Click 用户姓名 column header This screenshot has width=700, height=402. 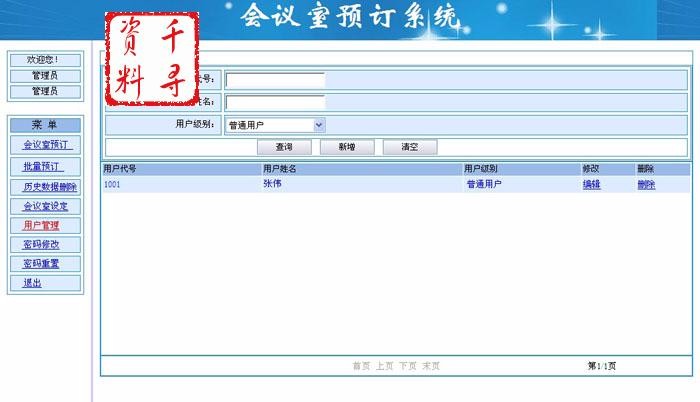click(279, 169)
